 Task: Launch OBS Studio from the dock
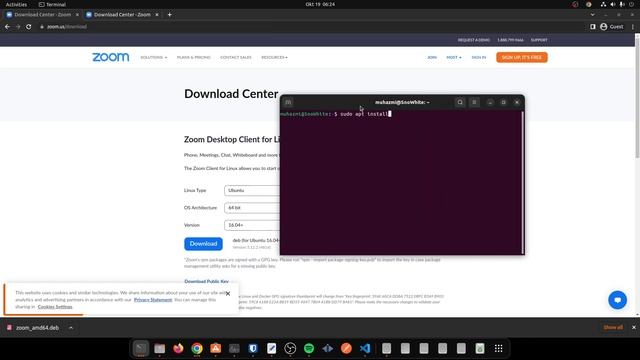click(x=290, y=348)
